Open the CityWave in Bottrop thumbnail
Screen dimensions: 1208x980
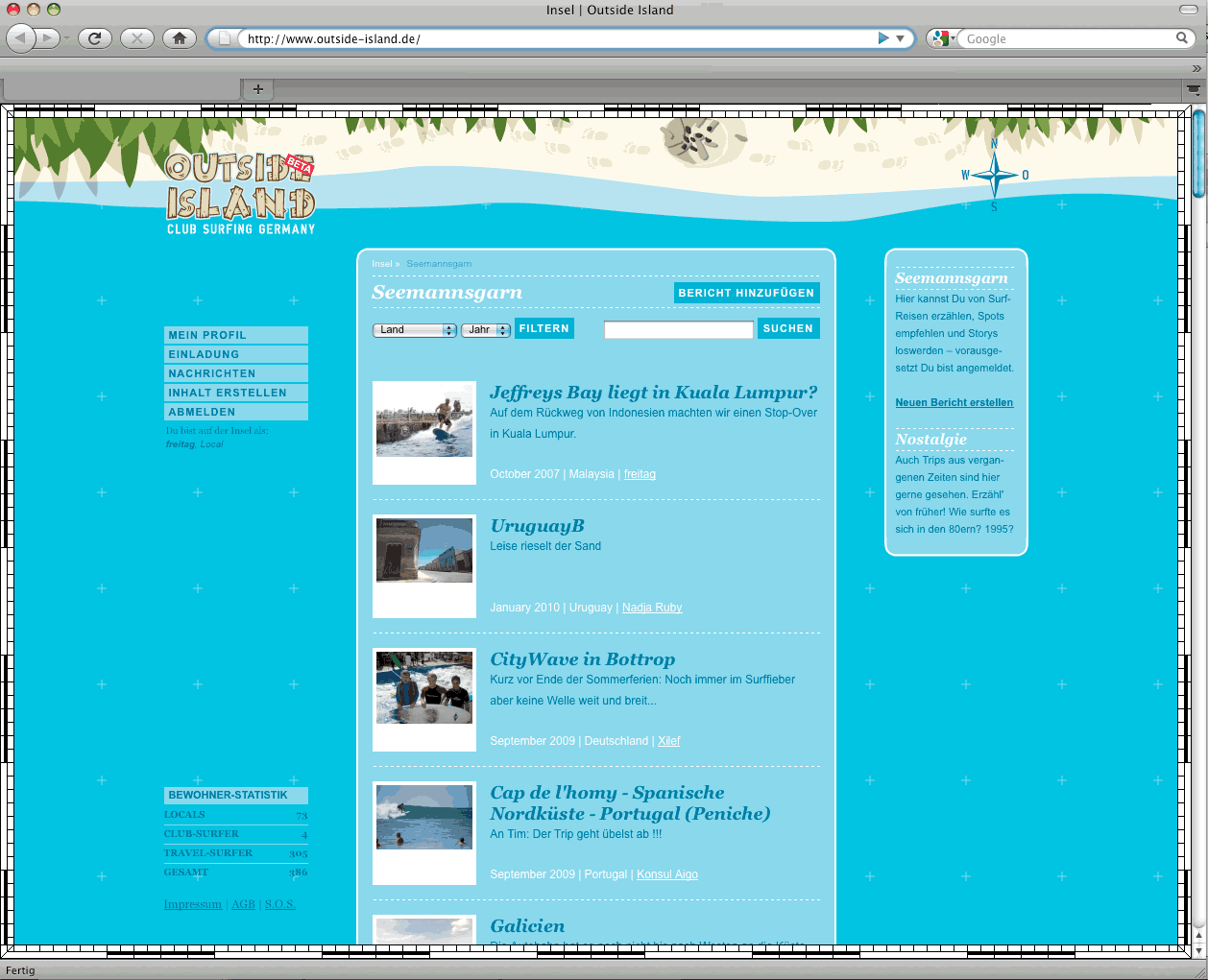click(424, 688)
